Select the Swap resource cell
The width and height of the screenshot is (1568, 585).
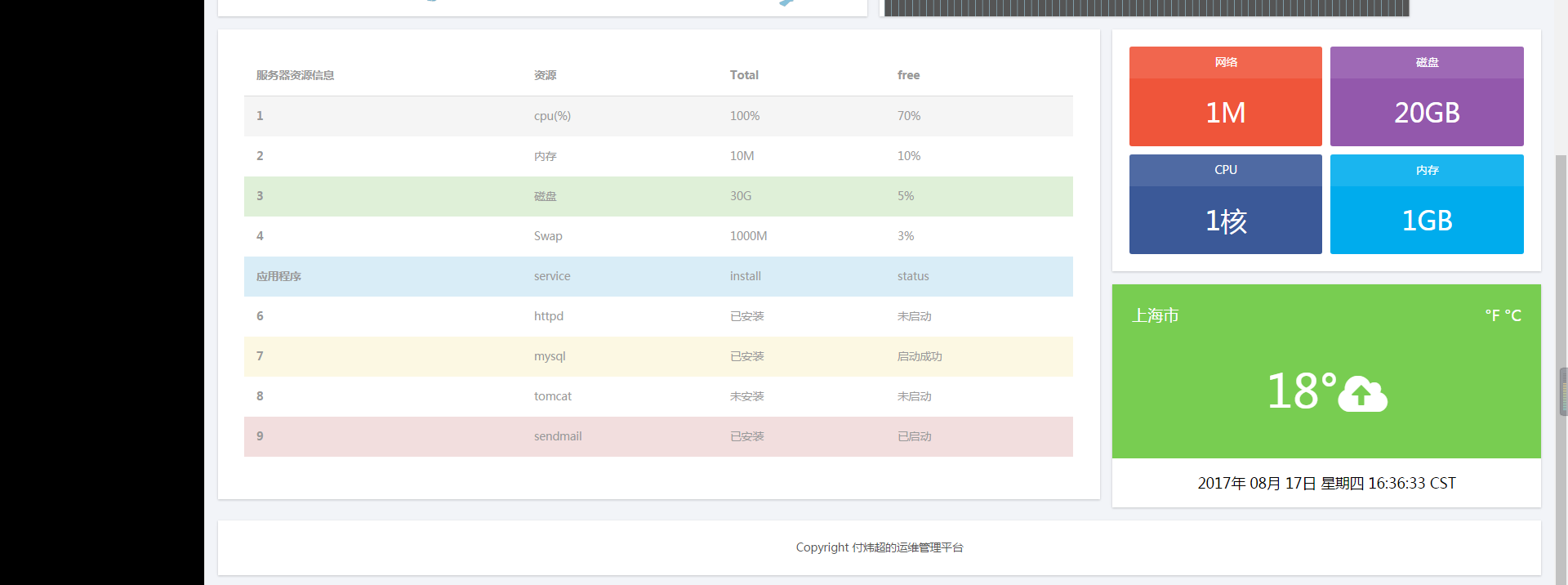tap(548, 236)
